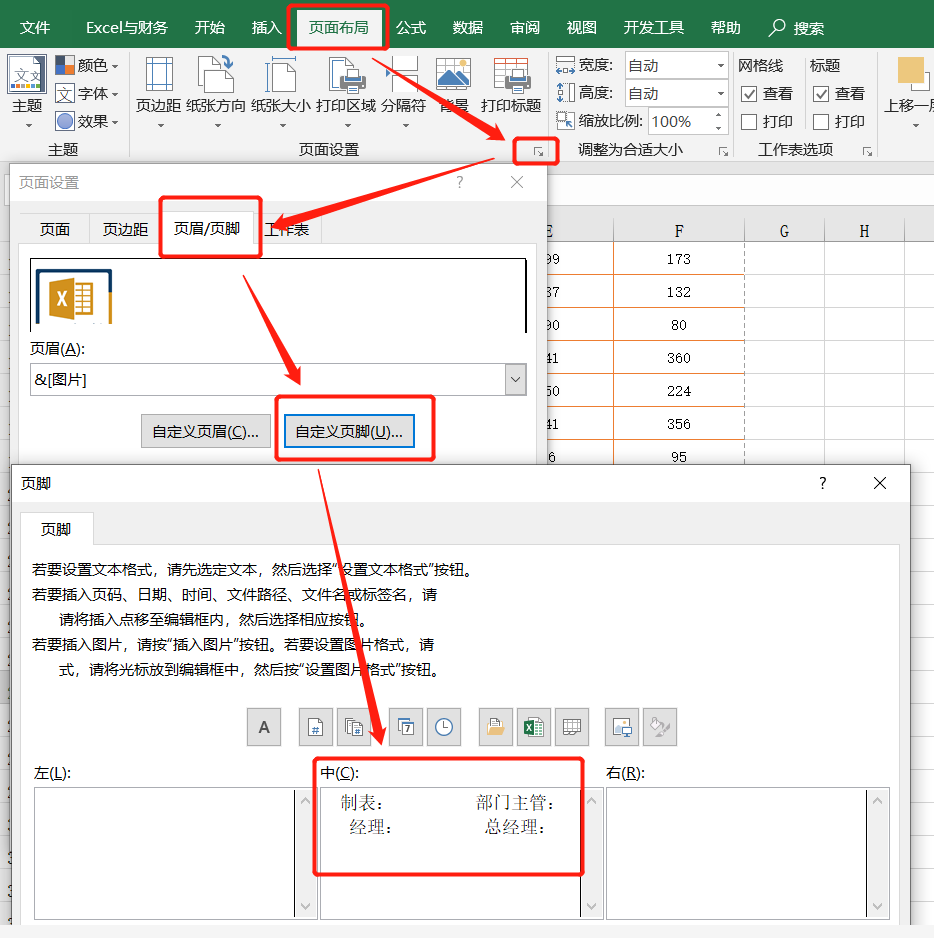
Task: Switch to Data (数据) tab
Action: point(468,28)
